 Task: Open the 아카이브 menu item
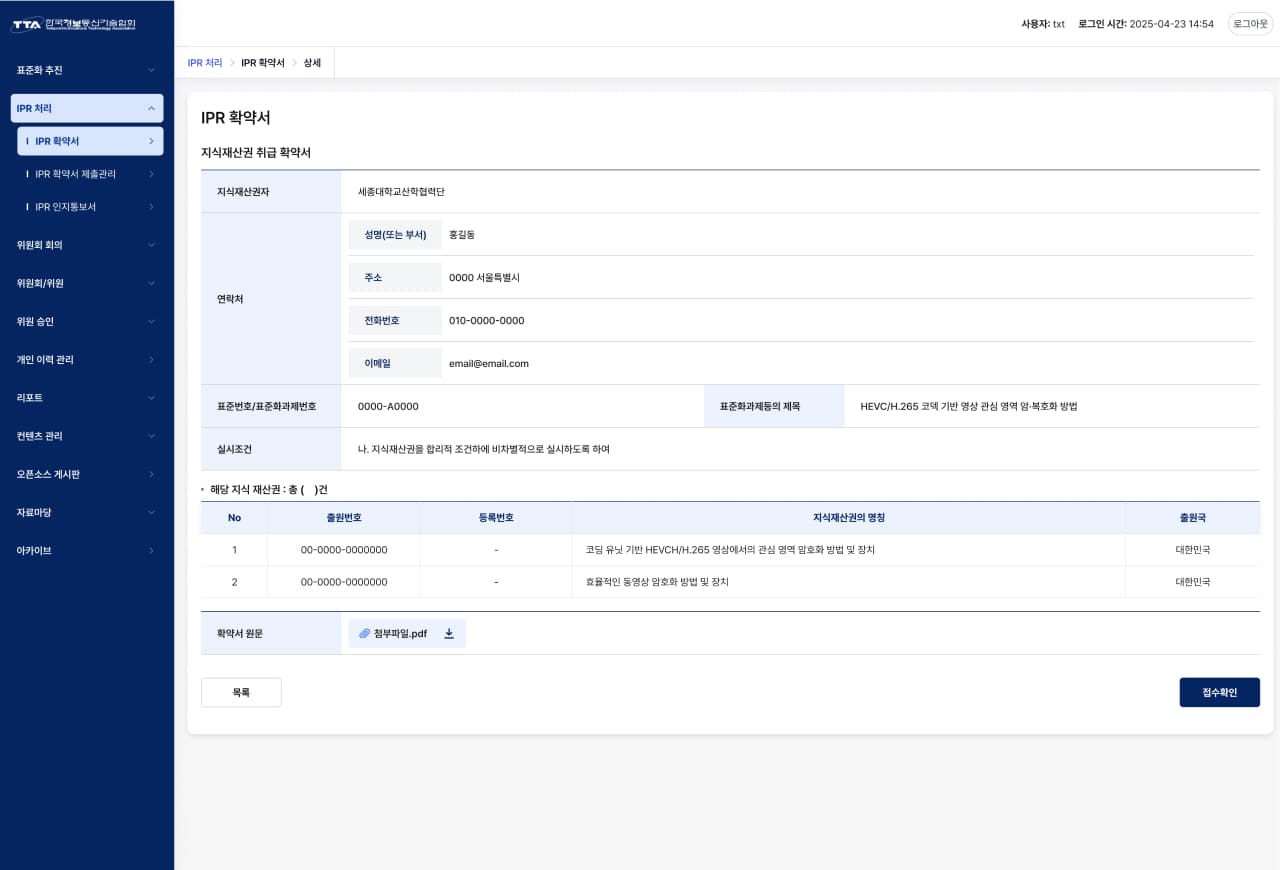(87, 551)
